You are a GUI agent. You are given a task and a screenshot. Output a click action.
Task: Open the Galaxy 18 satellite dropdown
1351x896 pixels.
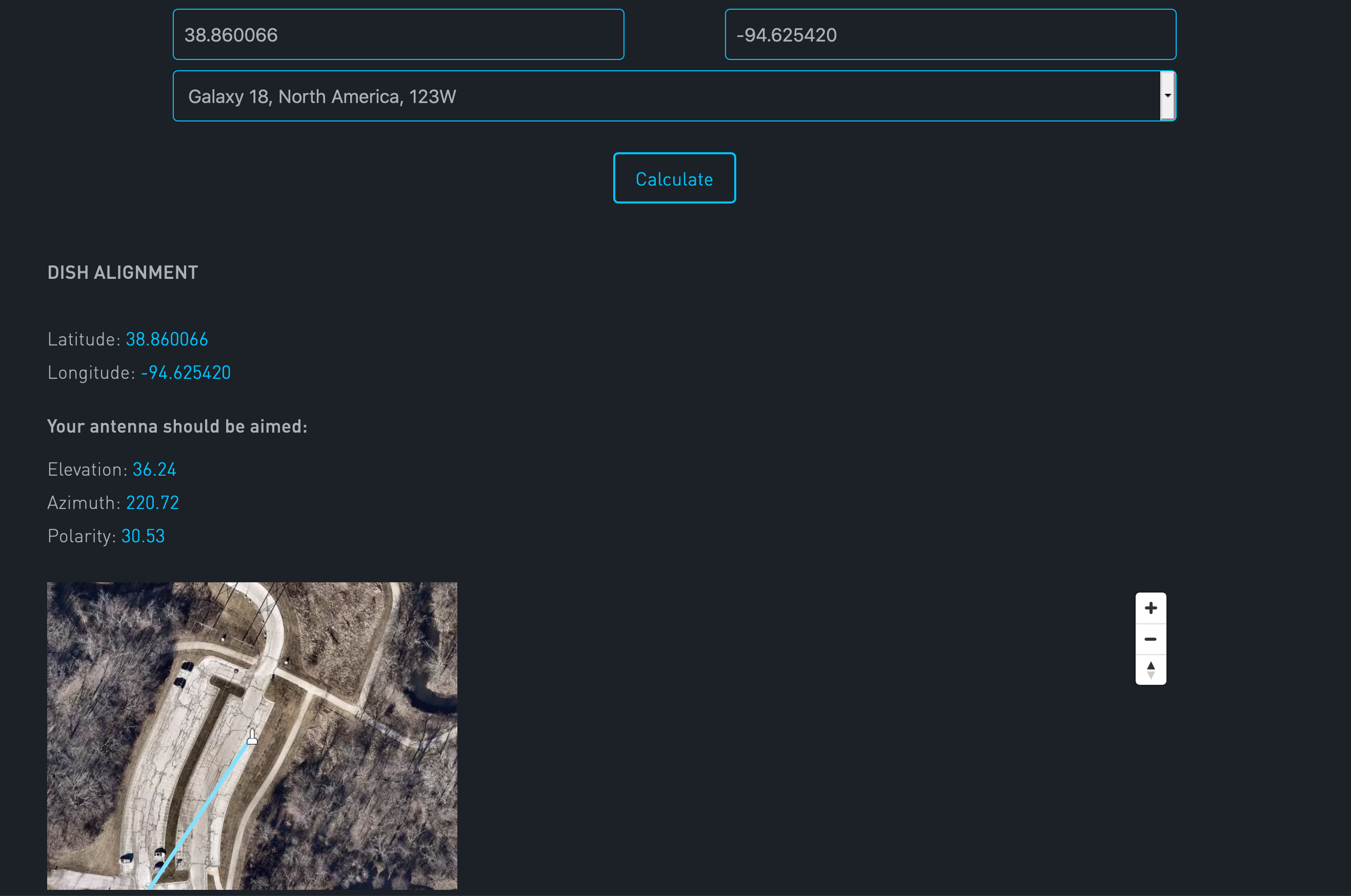pos(674,96)
